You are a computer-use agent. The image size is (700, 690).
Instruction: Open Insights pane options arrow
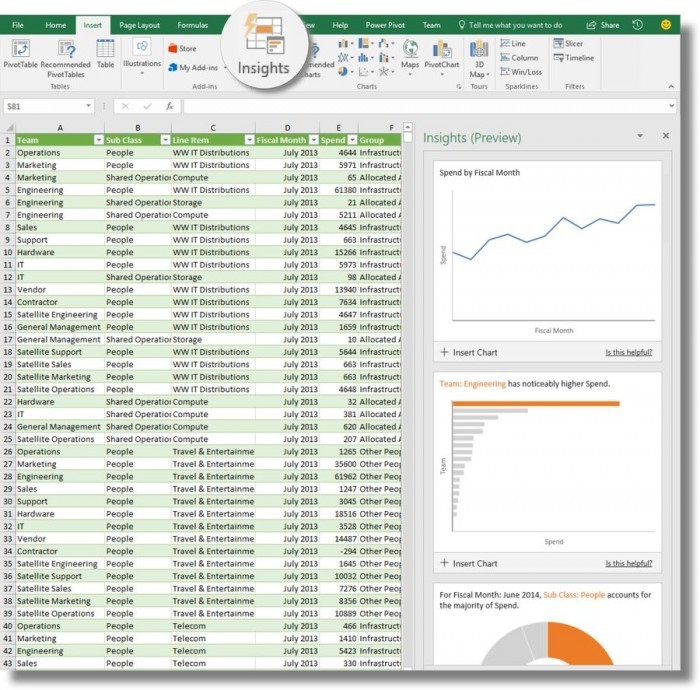[x=640, y=136]
